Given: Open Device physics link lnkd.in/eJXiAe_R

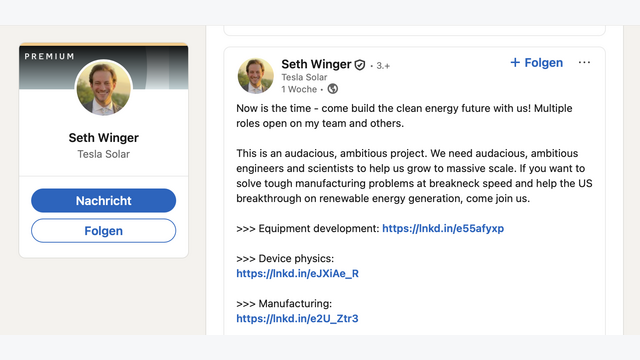Looking at the screenshot, I should click(298, 273).
